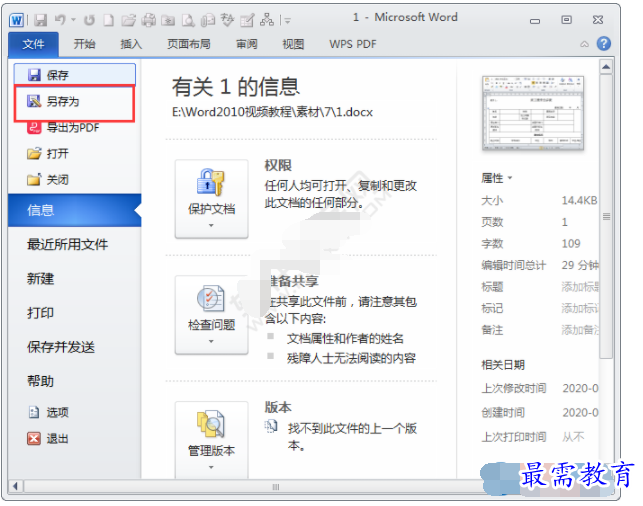
Task: Open the 文件 tab
Action: point(33,44)
